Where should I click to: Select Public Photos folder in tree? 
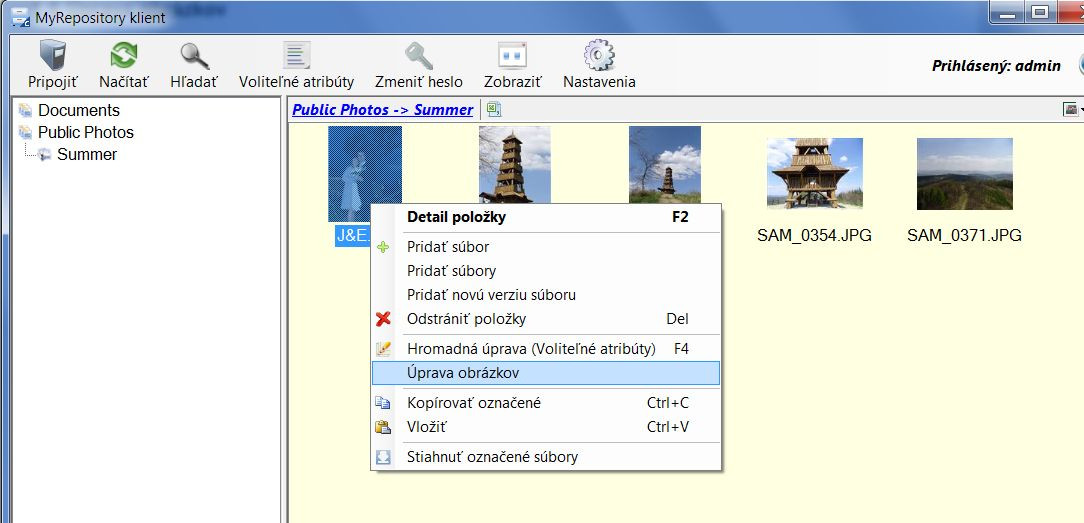[86, 133]
